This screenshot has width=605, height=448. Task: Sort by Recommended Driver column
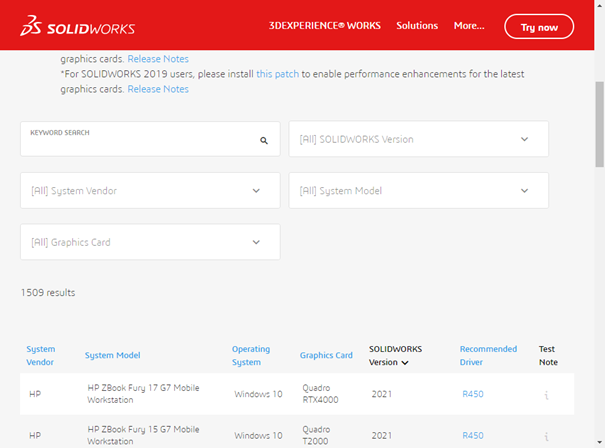click(488, 355)
